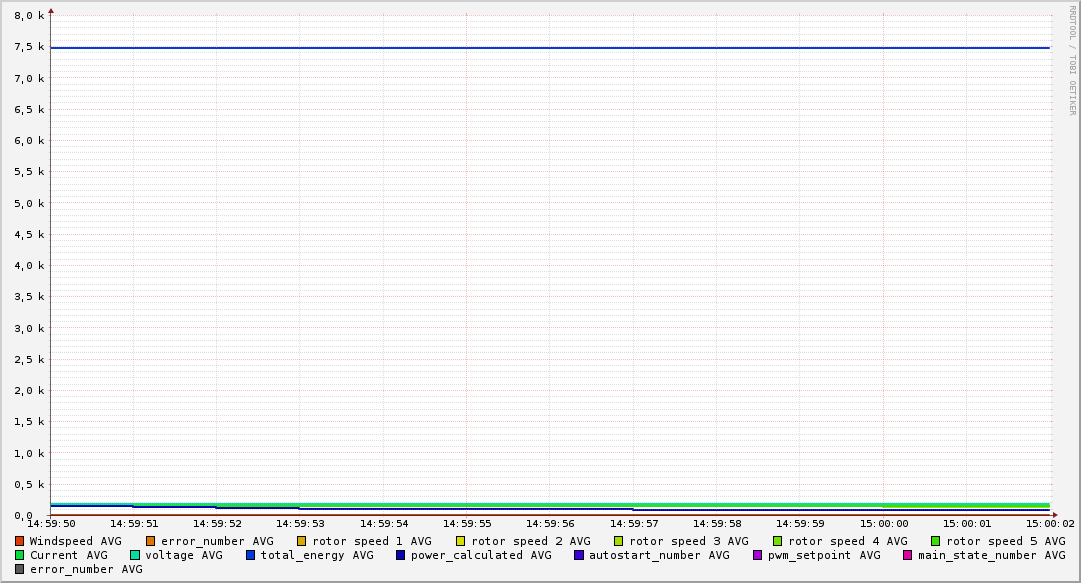Click the 14:59:50 start time label
The image size is (1081, 583).
[x=50, y=523]
